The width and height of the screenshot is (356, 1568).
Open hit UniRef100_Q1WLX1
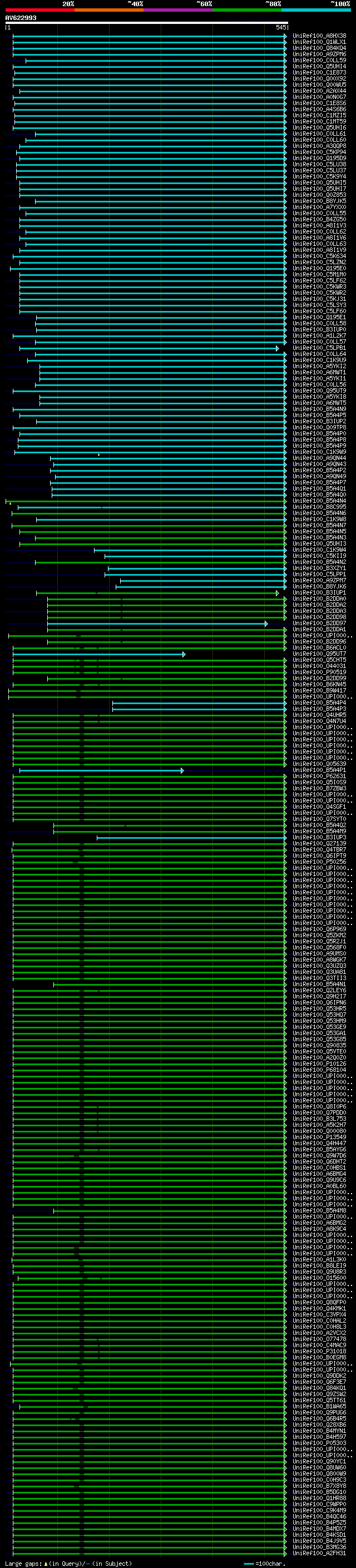(x=319, y=42)
